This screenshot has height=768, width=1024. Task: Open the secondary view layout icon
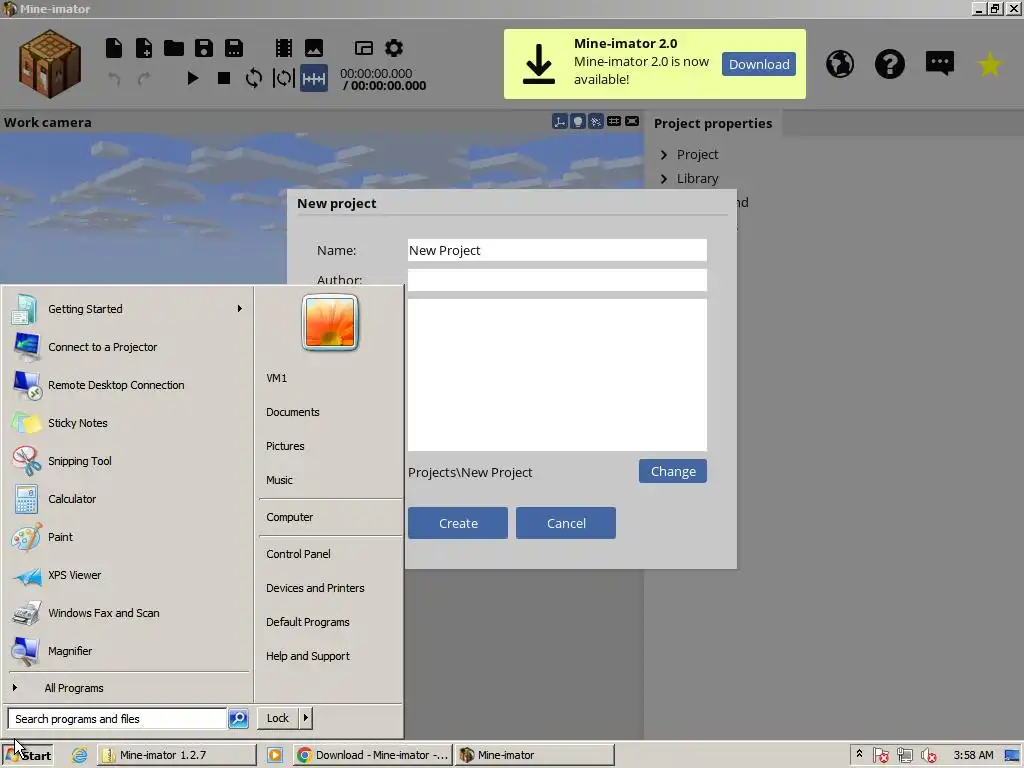pos(364,48)
